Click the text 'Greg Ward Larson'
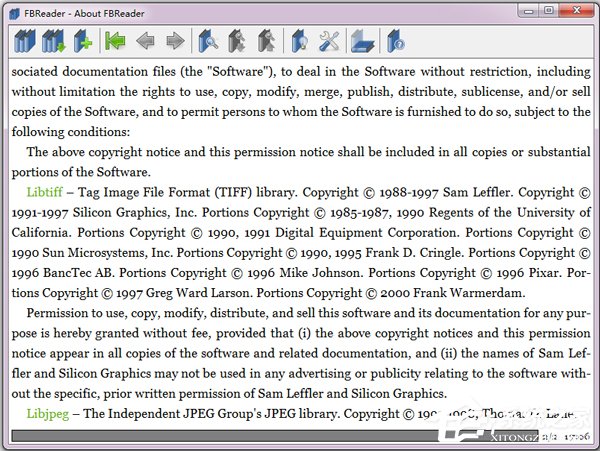This screenshot has width=600, height=451. pos(198,293)
